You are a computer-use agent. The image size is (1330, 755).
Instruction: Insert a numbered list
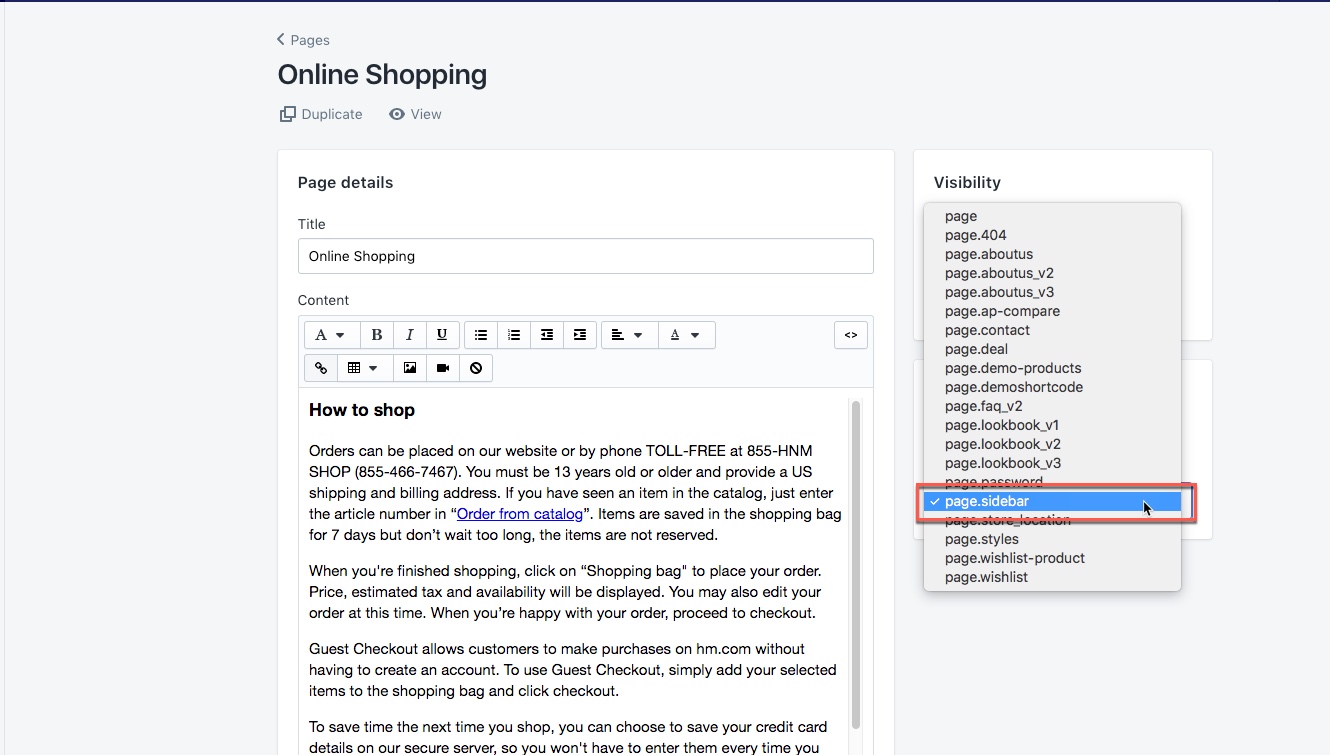[514, 335]
